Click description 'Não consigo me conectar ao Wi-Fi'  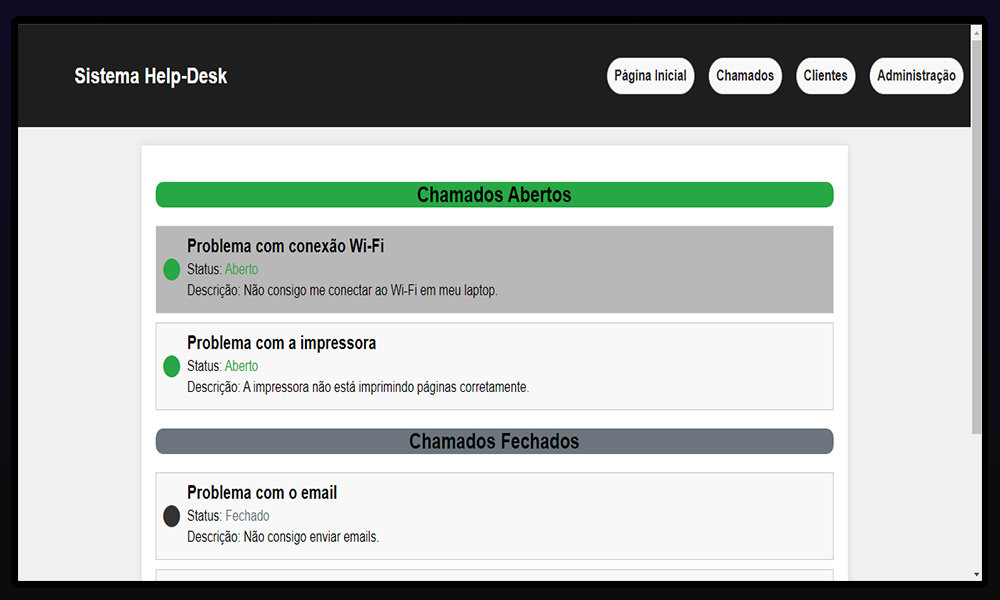click(342, 290)
